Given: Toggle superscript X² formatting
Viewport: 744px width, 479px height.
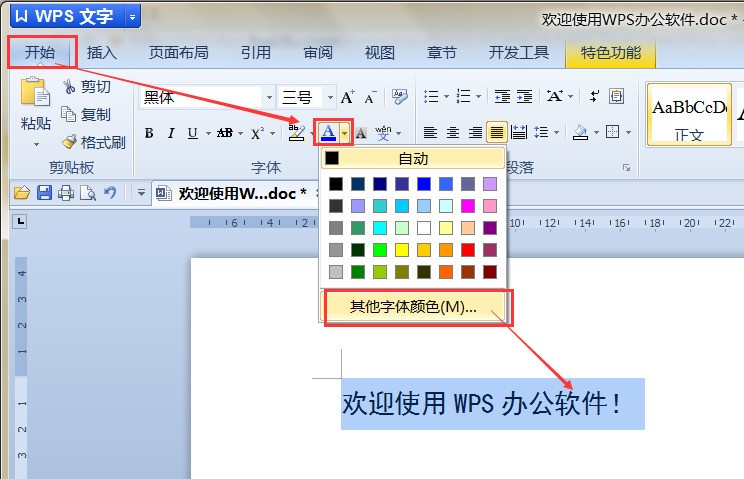Looking at the screenshot, I should pos(258,133).
